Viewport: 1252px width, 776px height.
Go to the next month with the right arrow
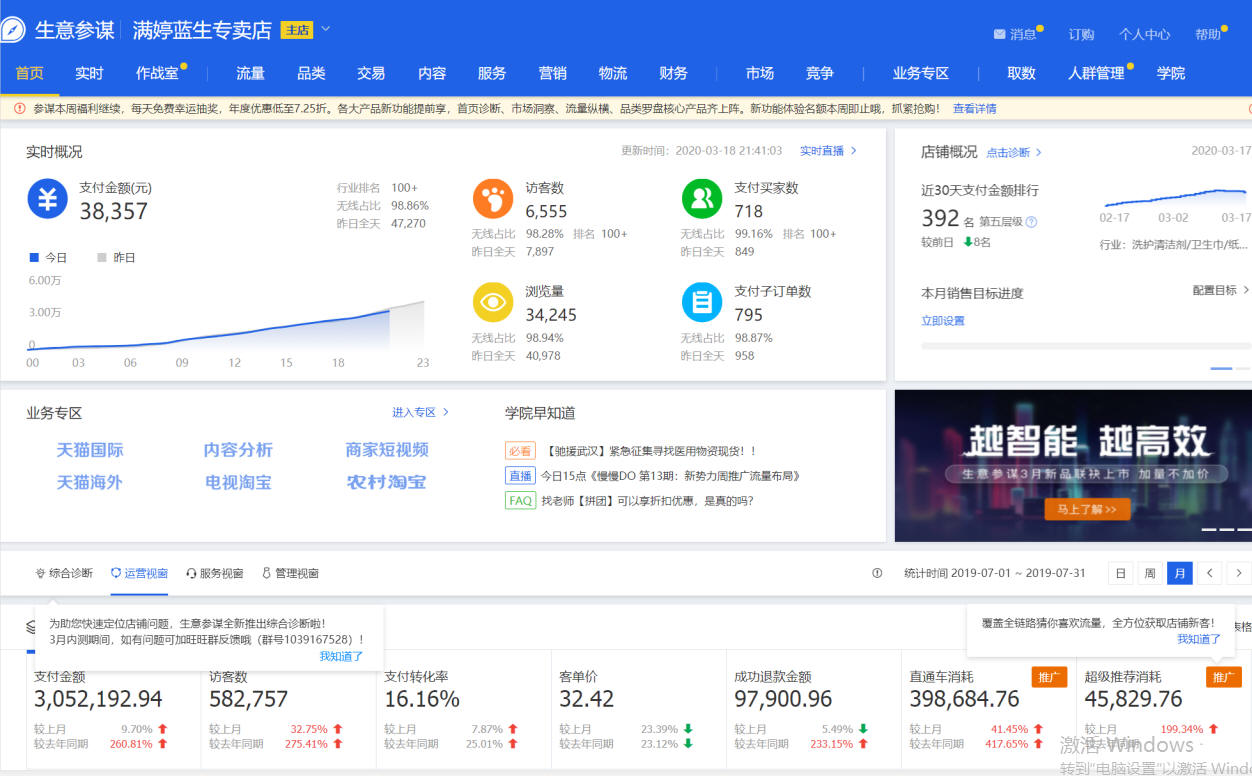(1239, 573)
